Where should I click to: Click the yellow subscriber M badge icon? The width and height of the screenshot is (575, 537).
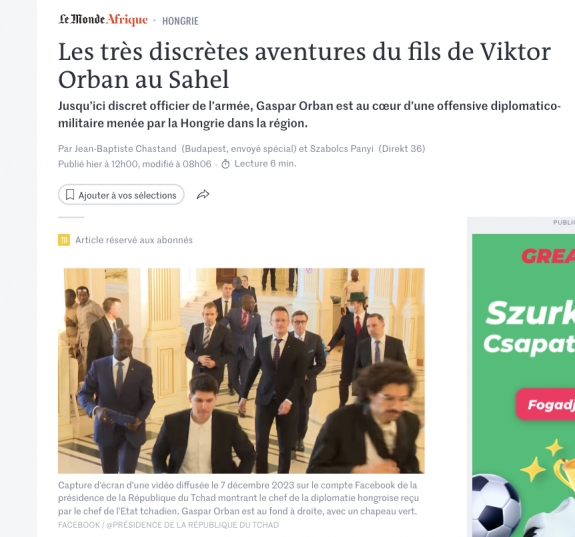64,240
